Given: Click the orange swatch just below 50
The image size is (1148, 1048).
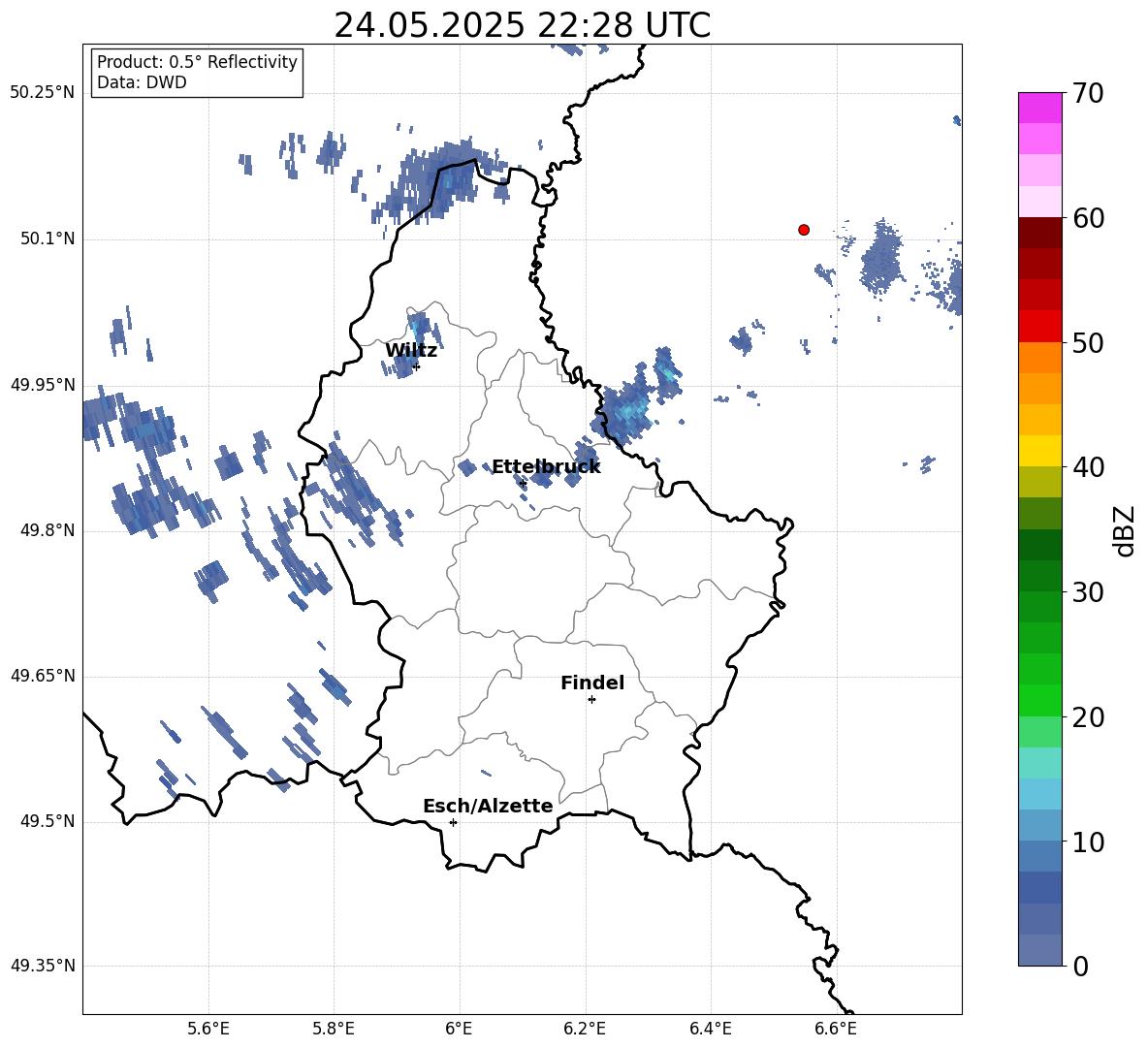Looking at the screenshot, I should 1040,357.
